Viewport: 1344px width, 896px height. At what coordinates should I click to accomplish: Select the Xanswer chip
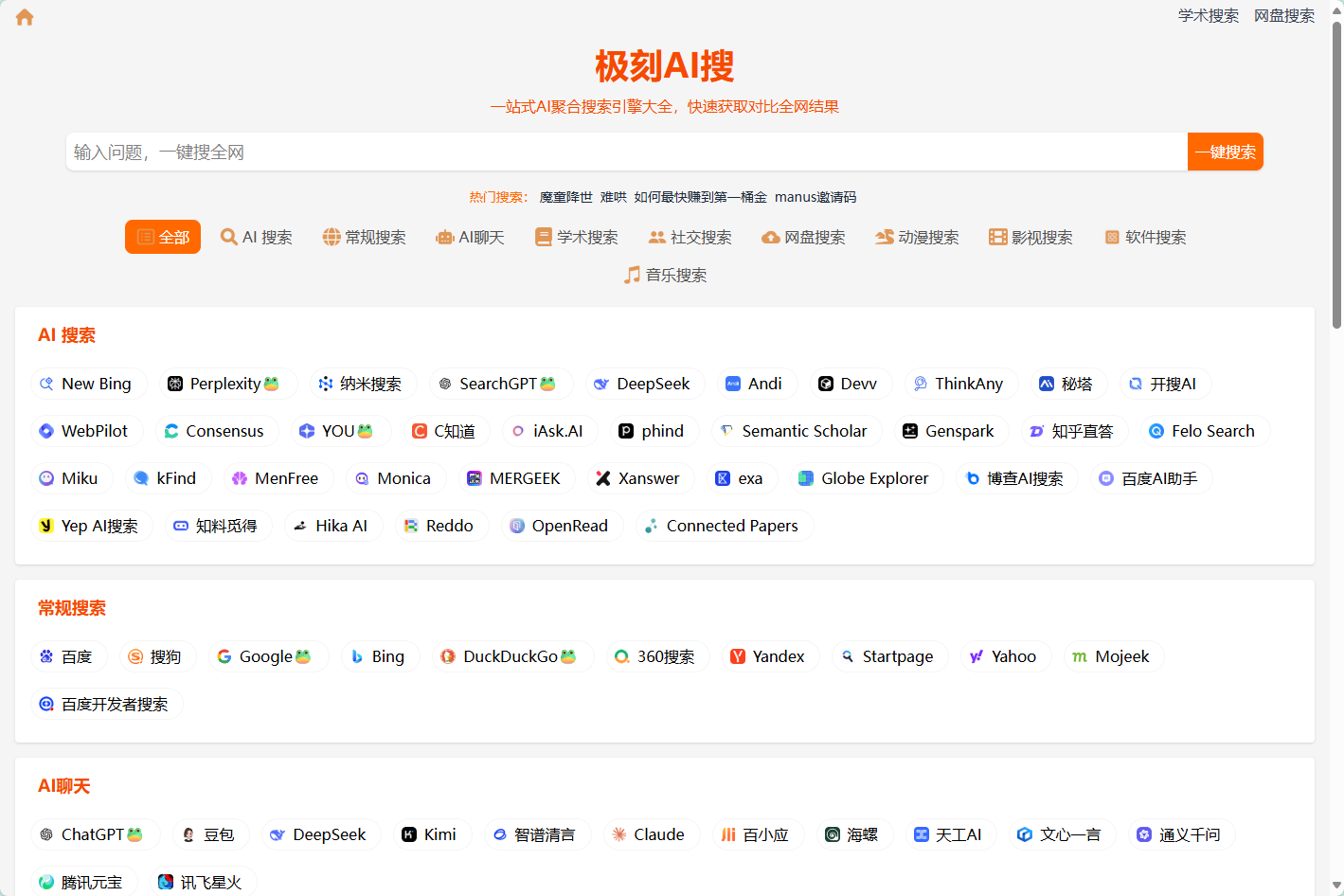[x=639, y=478]
